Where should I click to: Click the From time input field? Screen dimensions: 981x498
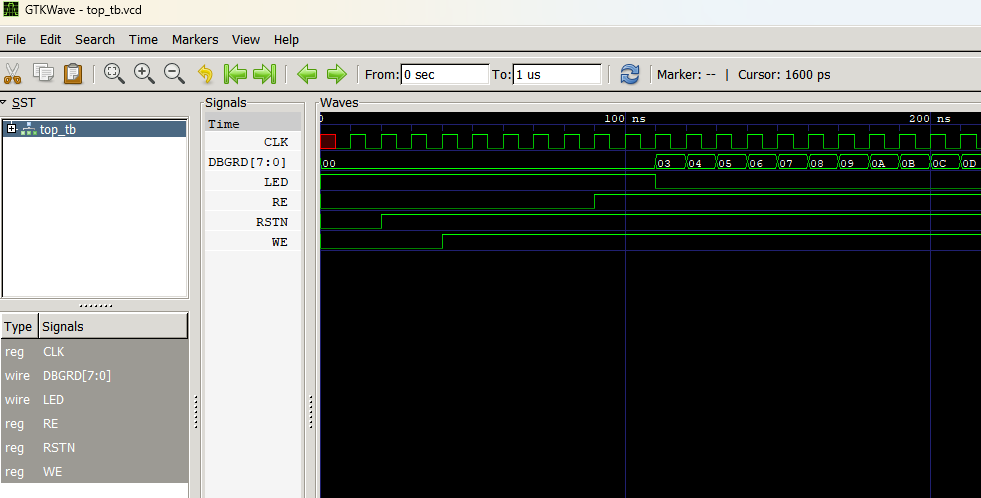coord(444,74)
